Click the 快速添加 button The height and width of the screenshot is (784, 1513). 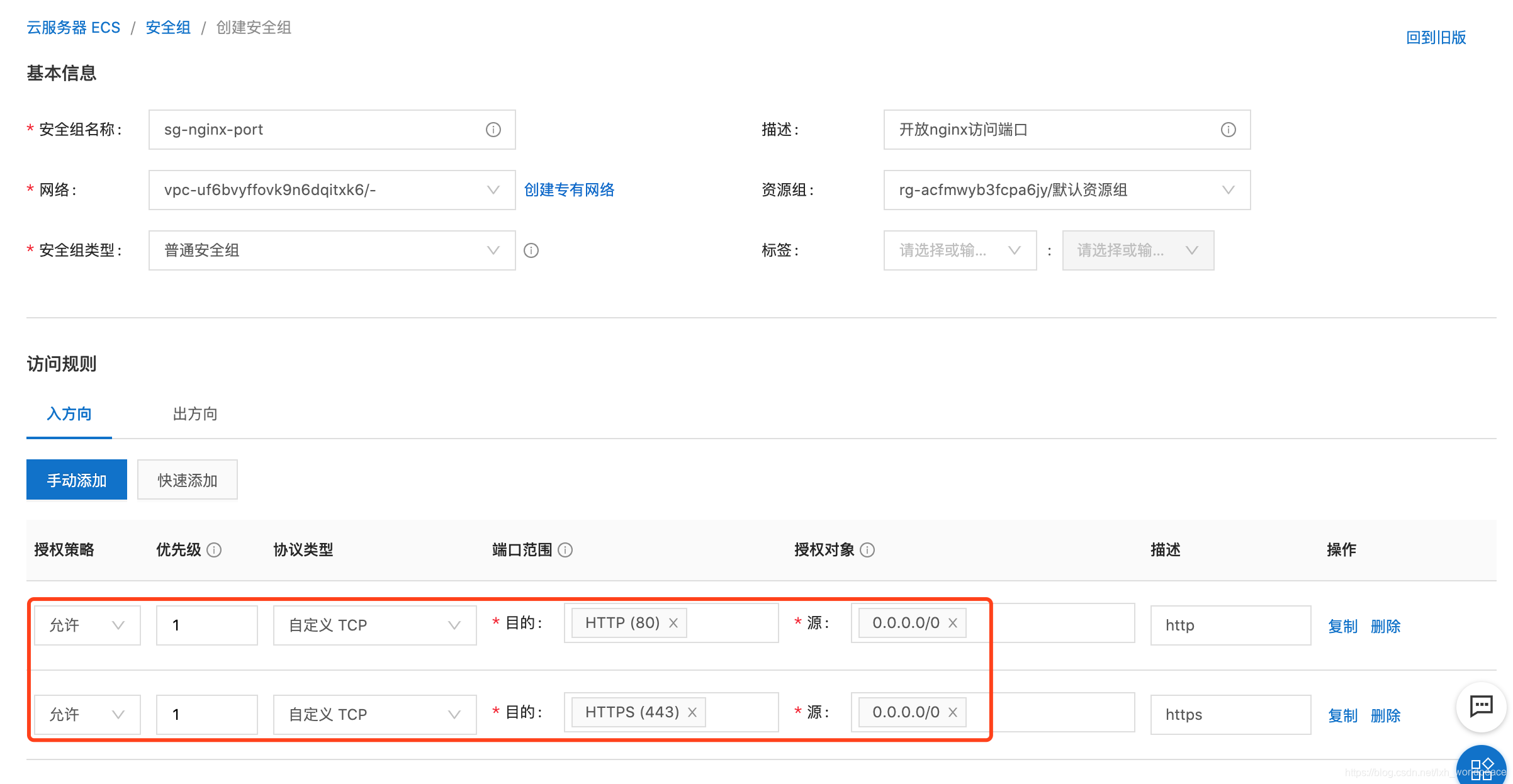coord(187,479)
